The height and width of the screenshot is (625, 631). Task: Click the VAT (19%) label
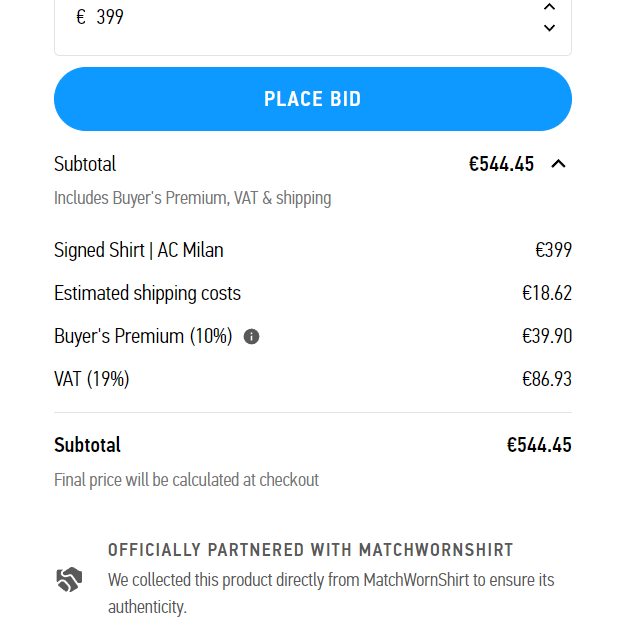coord(92,379)
